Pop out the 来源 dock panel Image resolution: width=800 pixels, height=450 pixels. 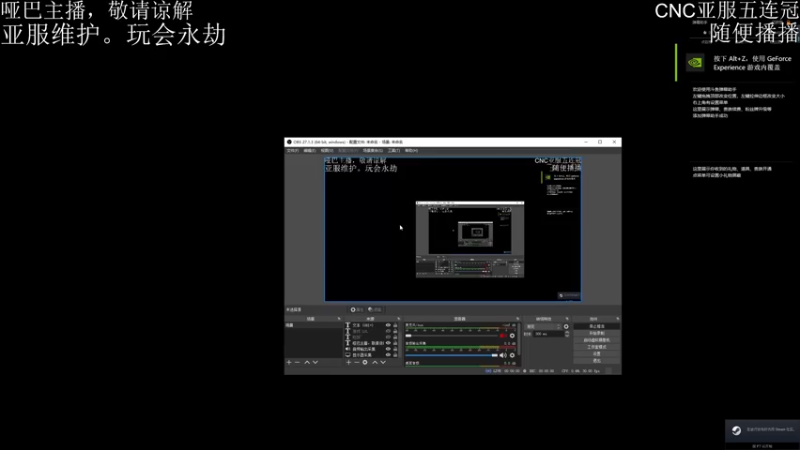398,319
